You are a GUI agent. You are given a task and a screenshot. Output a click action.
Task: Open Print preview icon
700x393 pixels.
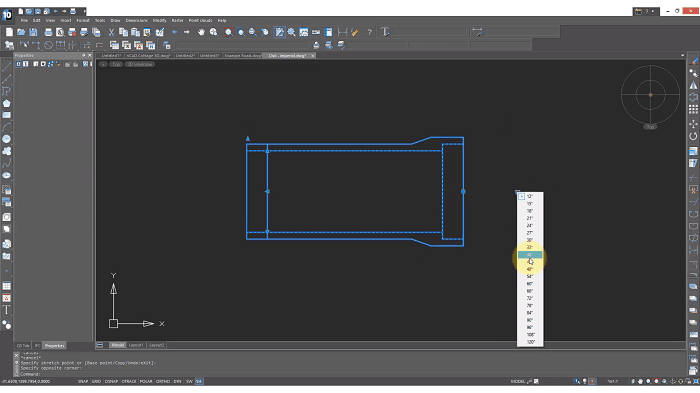point(60,32)
